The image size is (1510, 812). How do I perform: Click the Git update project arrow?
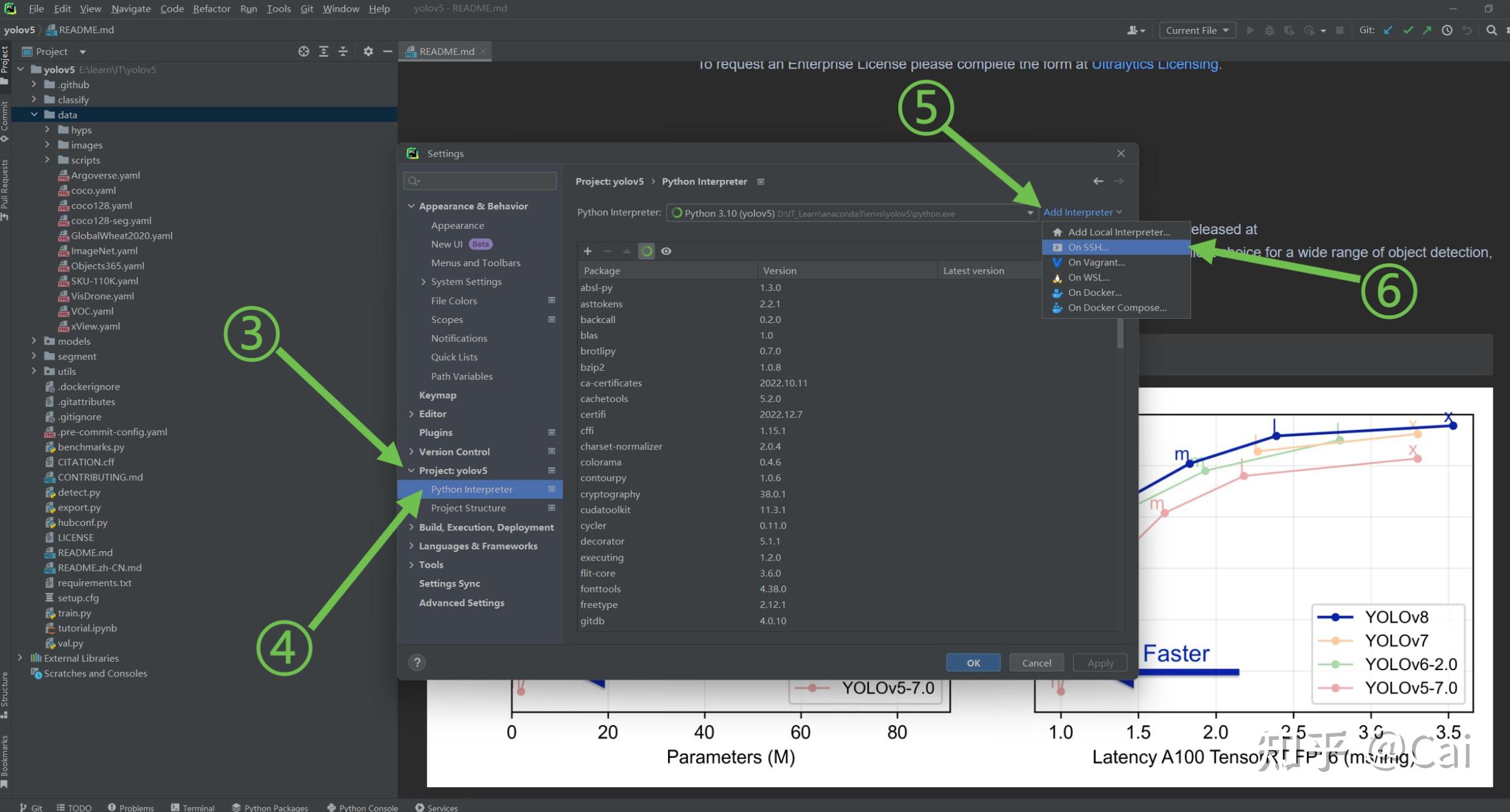point(1388,30)
